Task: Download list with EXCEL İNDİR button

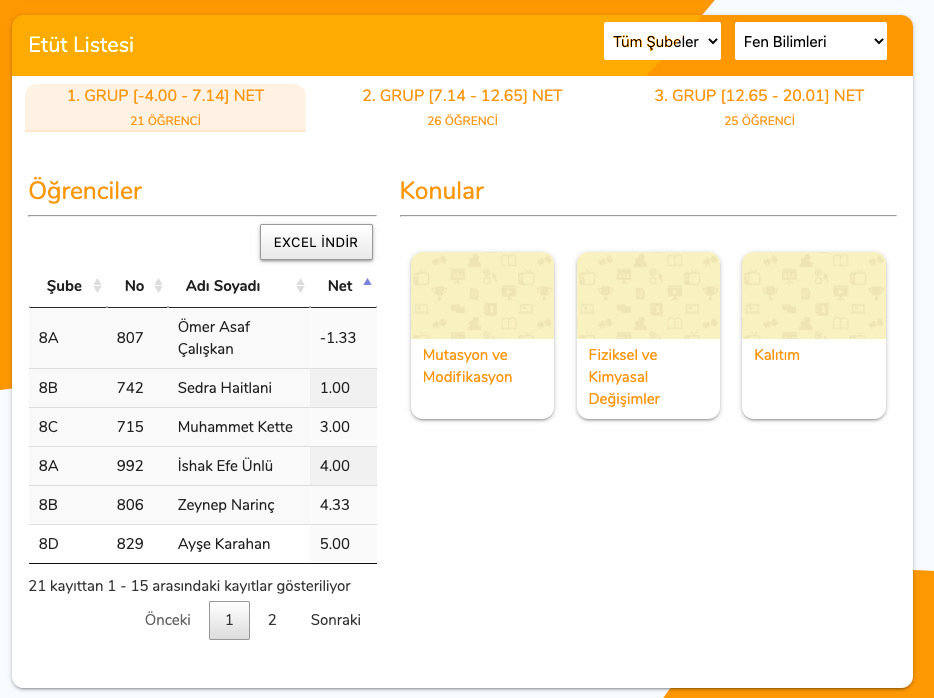Action: (316, 243)
